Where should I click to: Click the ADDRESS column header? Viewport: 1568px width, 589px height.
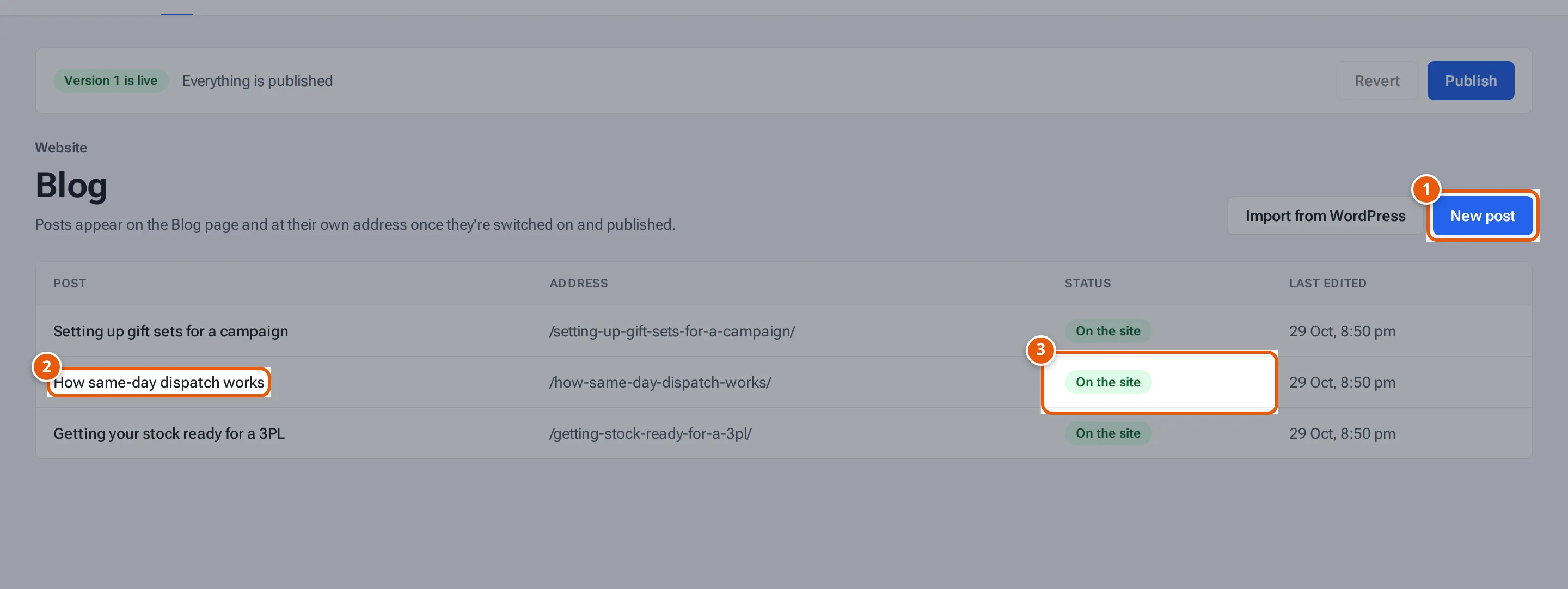pyautogui.click(x=578, y=283)
